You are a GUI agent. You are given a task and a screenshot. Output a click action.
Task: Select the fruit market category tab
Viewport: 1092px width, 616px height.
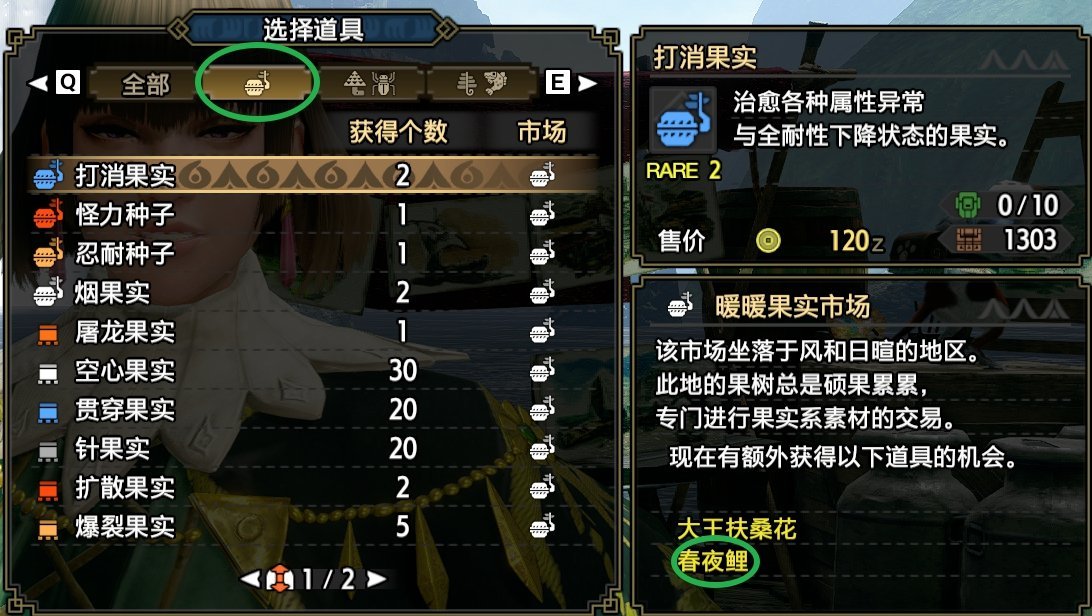click(x=258, y=84)
